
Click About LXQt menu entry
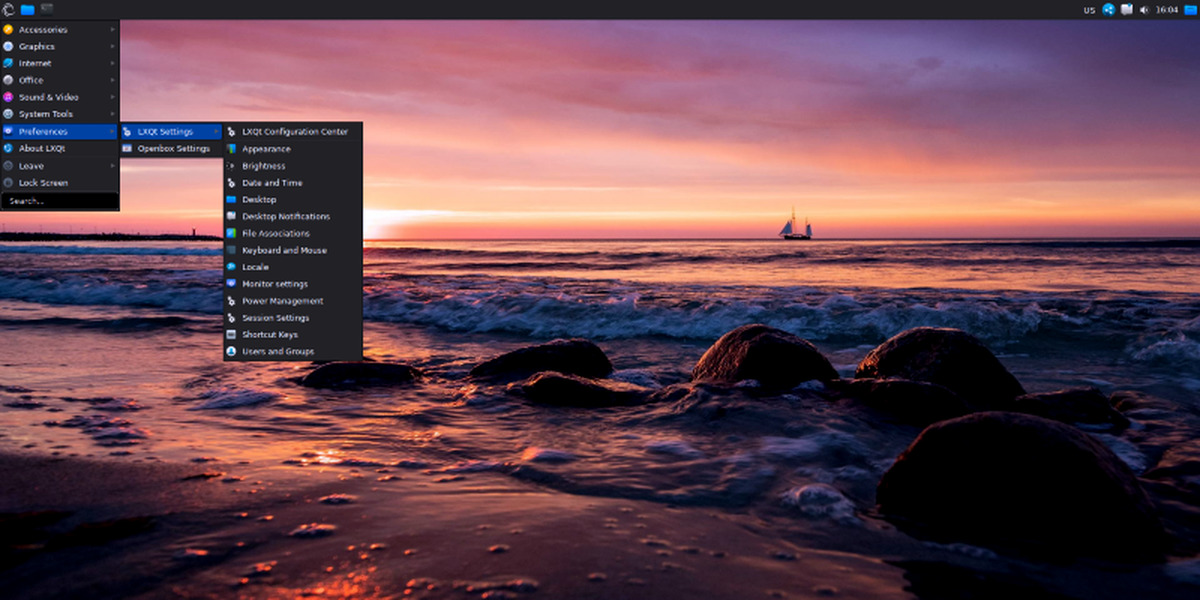(42, 149)
